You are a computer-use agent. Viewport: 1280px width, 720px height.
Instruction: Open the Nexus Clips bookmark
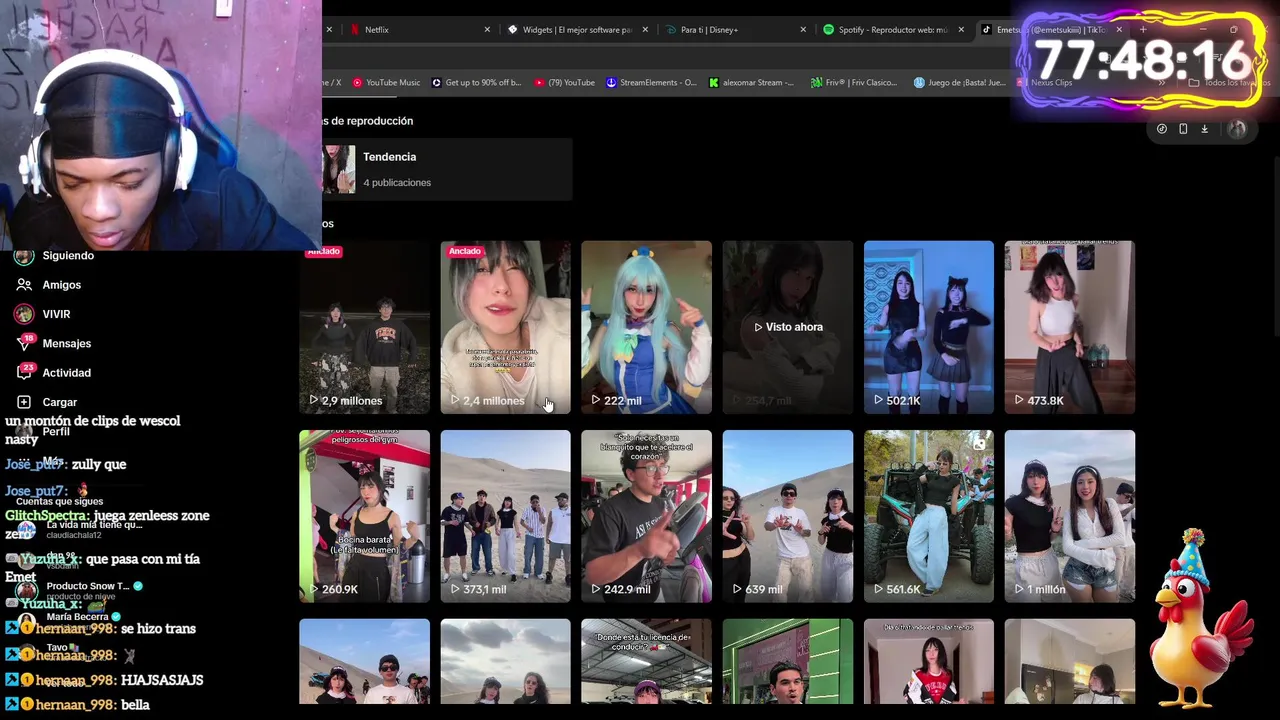(1045, 83)
